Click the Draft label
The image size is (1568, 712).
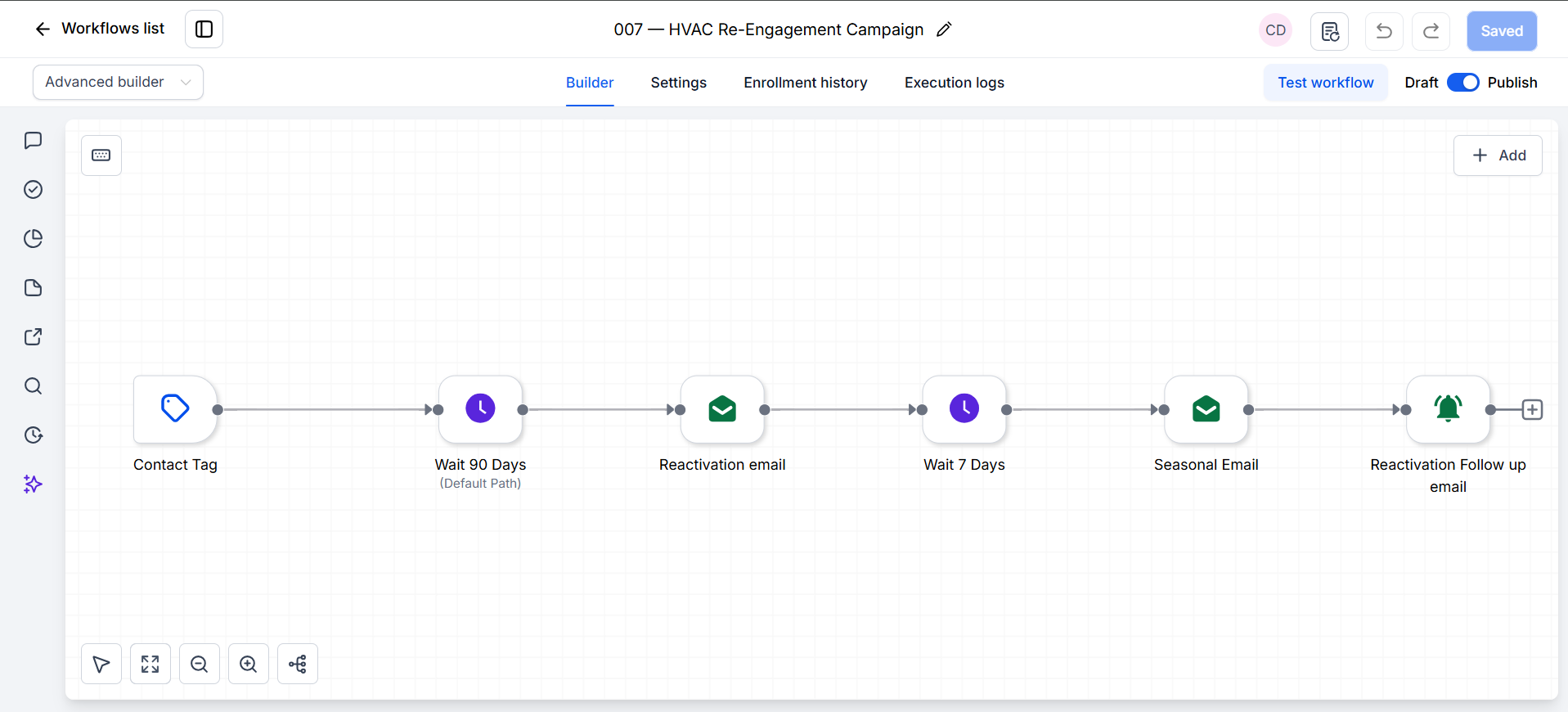pyautogui.click(x=1422, y=83)
